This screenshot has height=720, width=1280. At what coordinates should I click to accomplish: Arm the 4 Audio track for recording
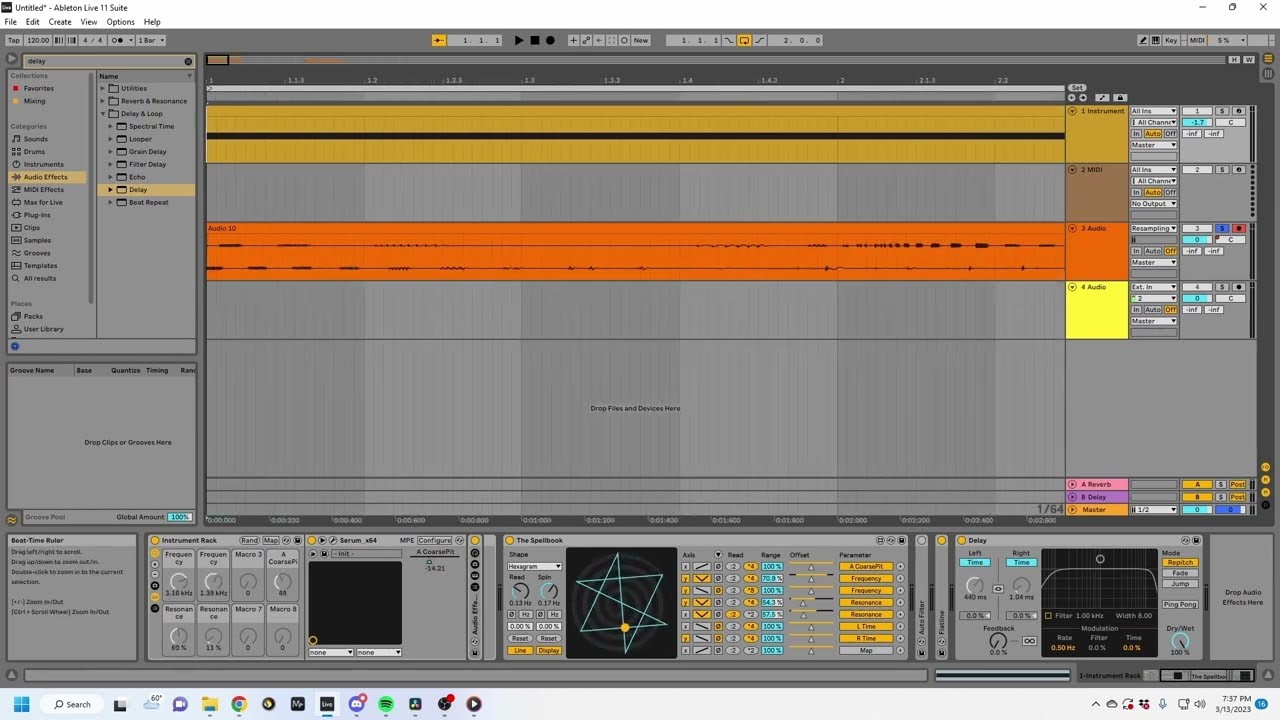pos(1239,287)
